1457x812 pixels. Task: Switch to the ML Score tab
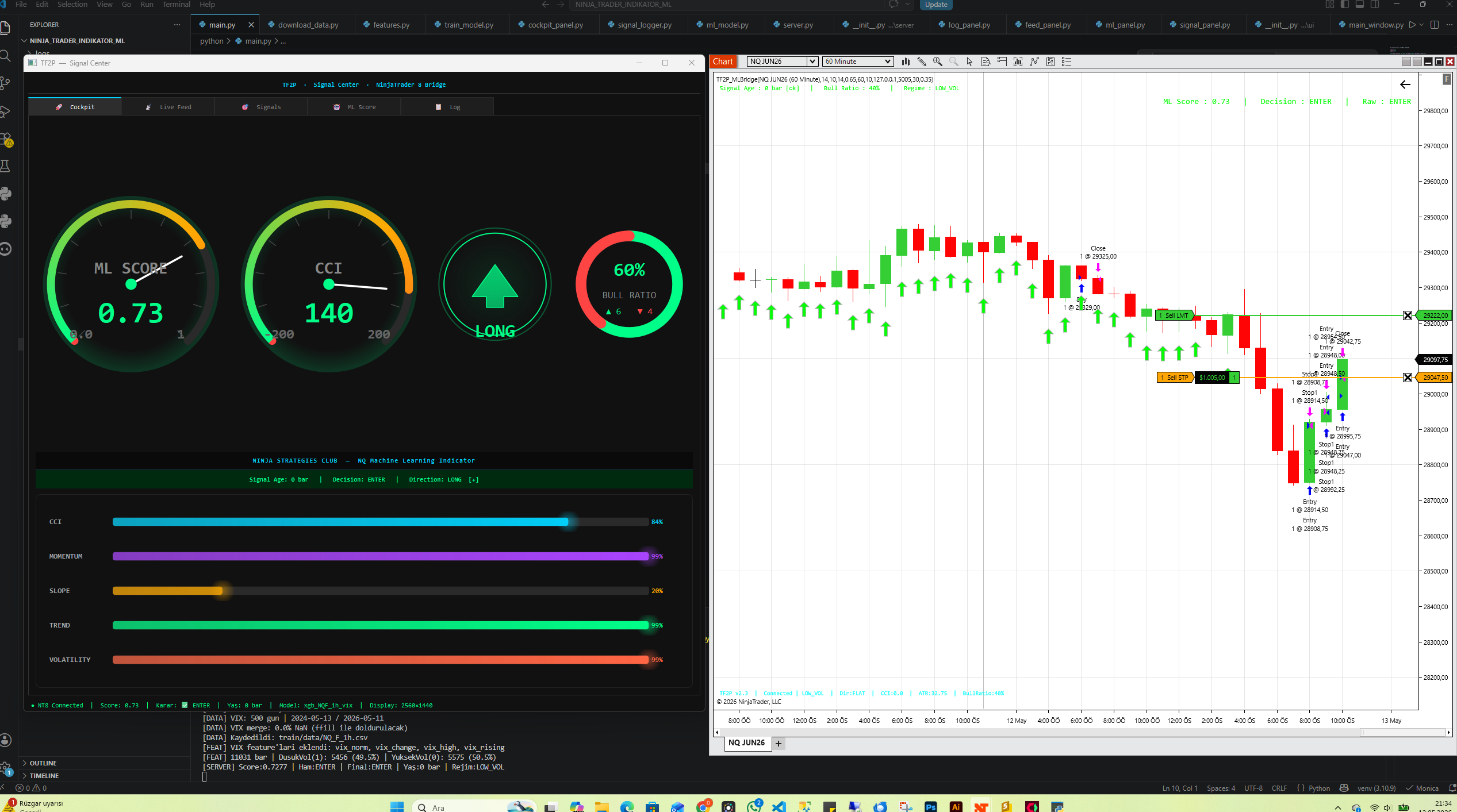pos(354,107)
